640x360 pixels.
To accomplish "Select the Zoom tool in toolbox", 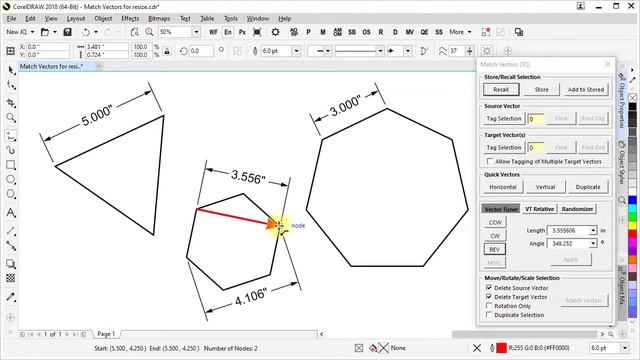I will [11, 118].
